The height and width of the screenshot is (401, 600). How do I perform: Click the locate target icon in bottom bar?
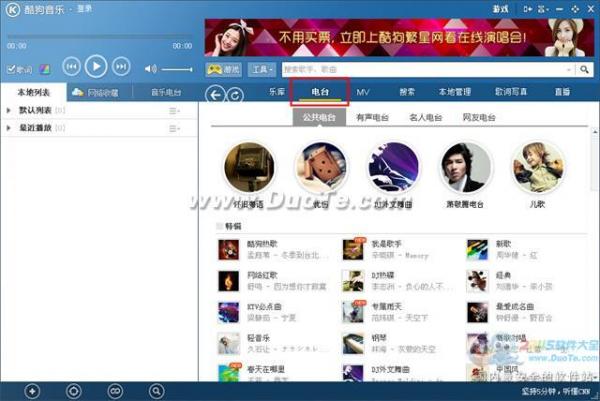[x=73, y=391]
